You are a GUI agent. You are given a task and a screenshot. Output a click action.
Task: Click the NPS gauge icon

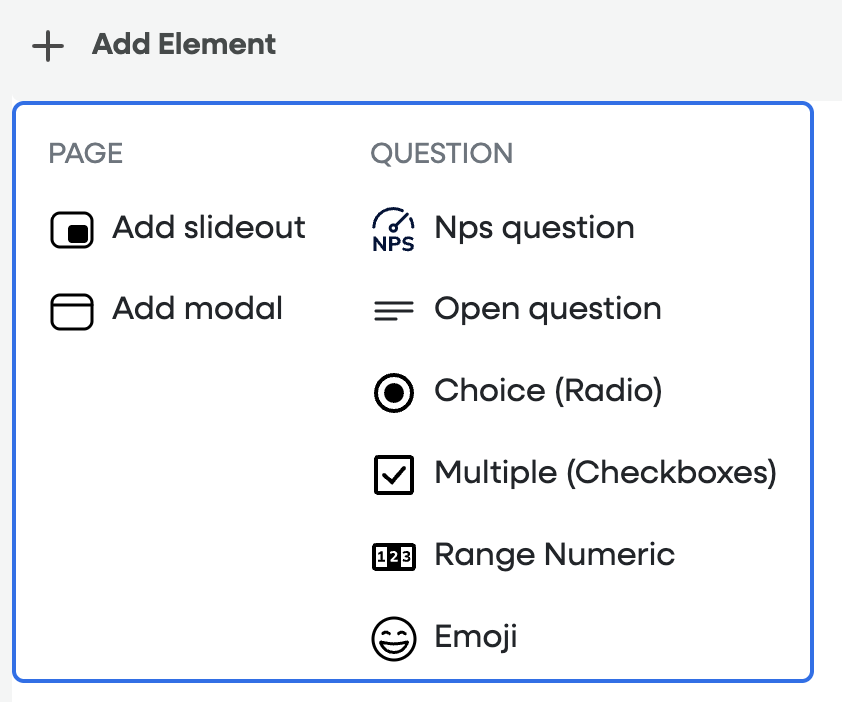click(x=393, y=229)
